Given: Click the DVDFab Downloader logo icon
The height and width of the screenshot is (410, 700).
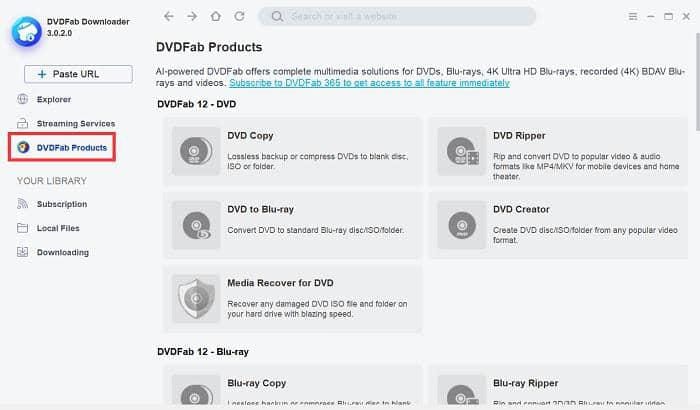Looking at the screenshot, I should pos(26,31).
